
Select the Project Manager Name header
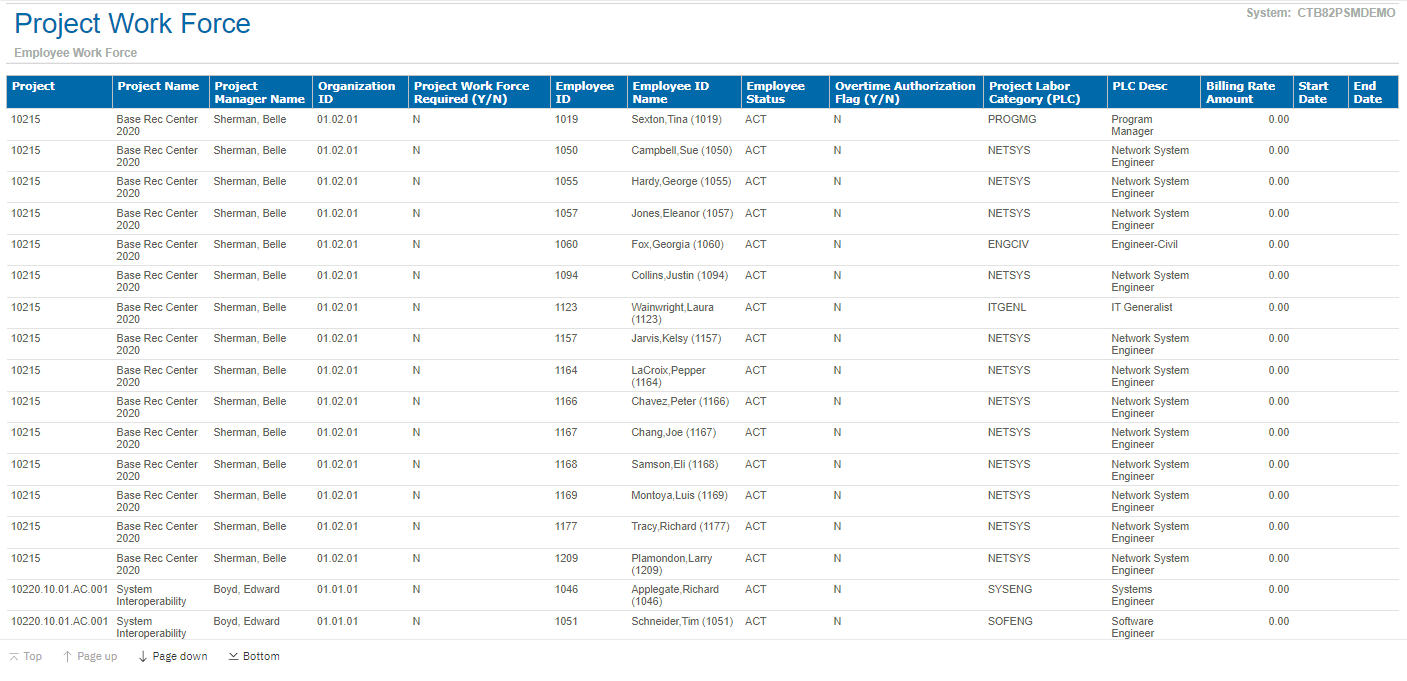(259, 92)
